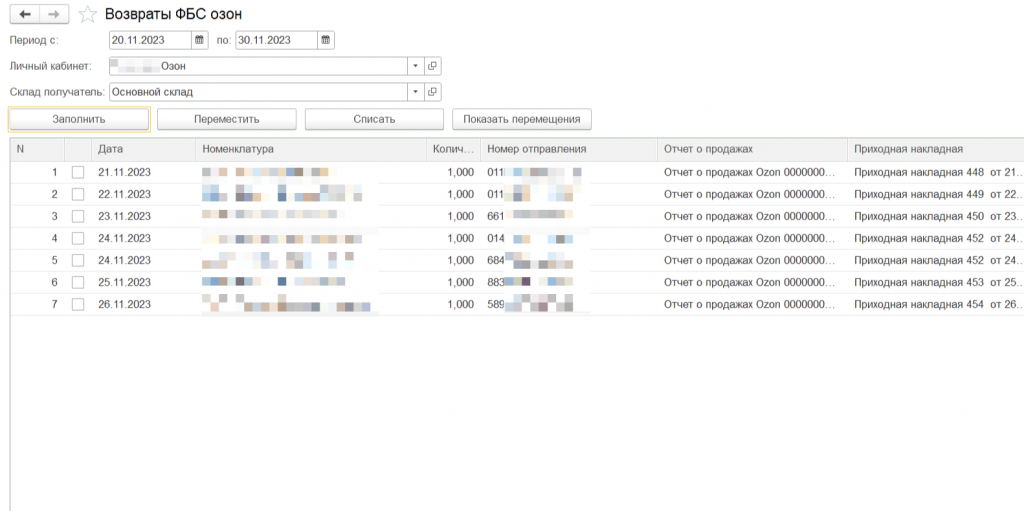Image resolution: width=1024 pixels, height=511 pixels.
Task: Check the checkbox in row 1
Action: click(78, 172)
